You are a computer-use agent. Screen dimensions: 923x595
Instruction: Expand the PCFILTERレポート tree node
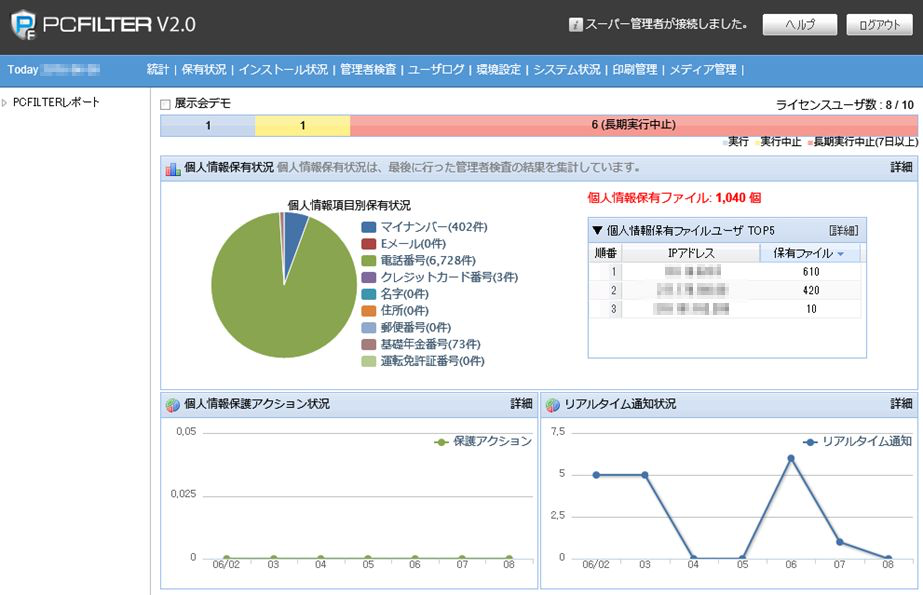tap(5, 102)
